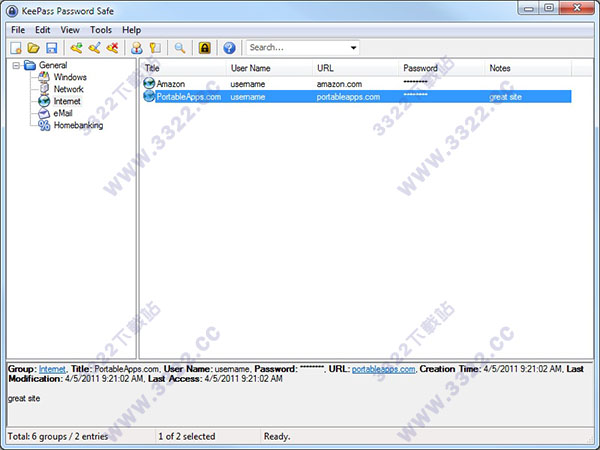
Task: Open the portableapps.com link in details pane
Action: [x=383, y=369]
